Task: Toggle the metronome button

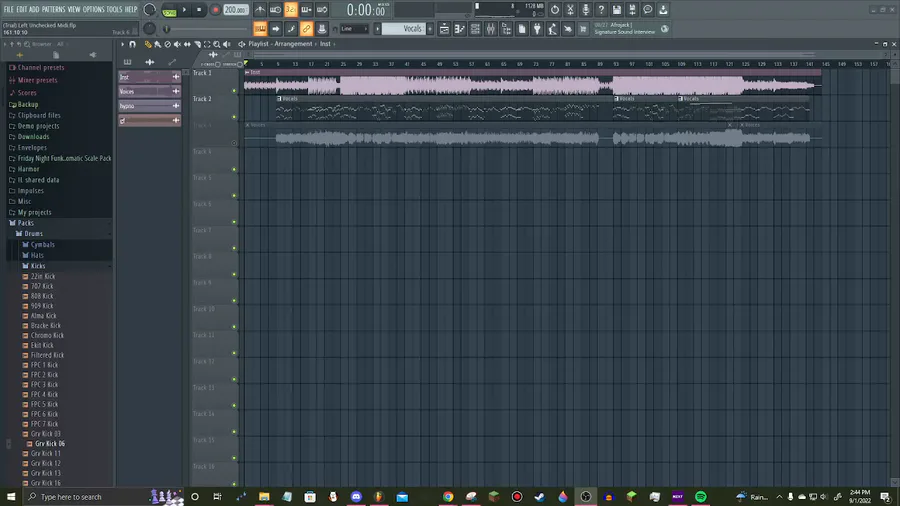Action: point(260,10)
